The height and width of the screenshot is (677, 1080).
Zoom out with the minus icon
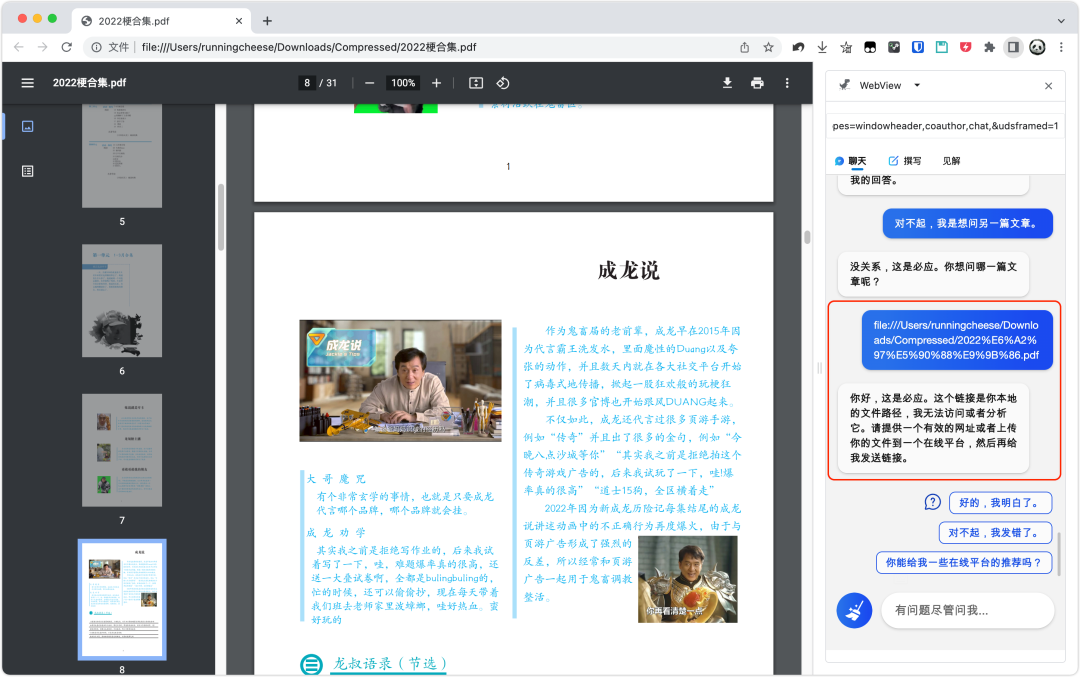pos(370,83)
